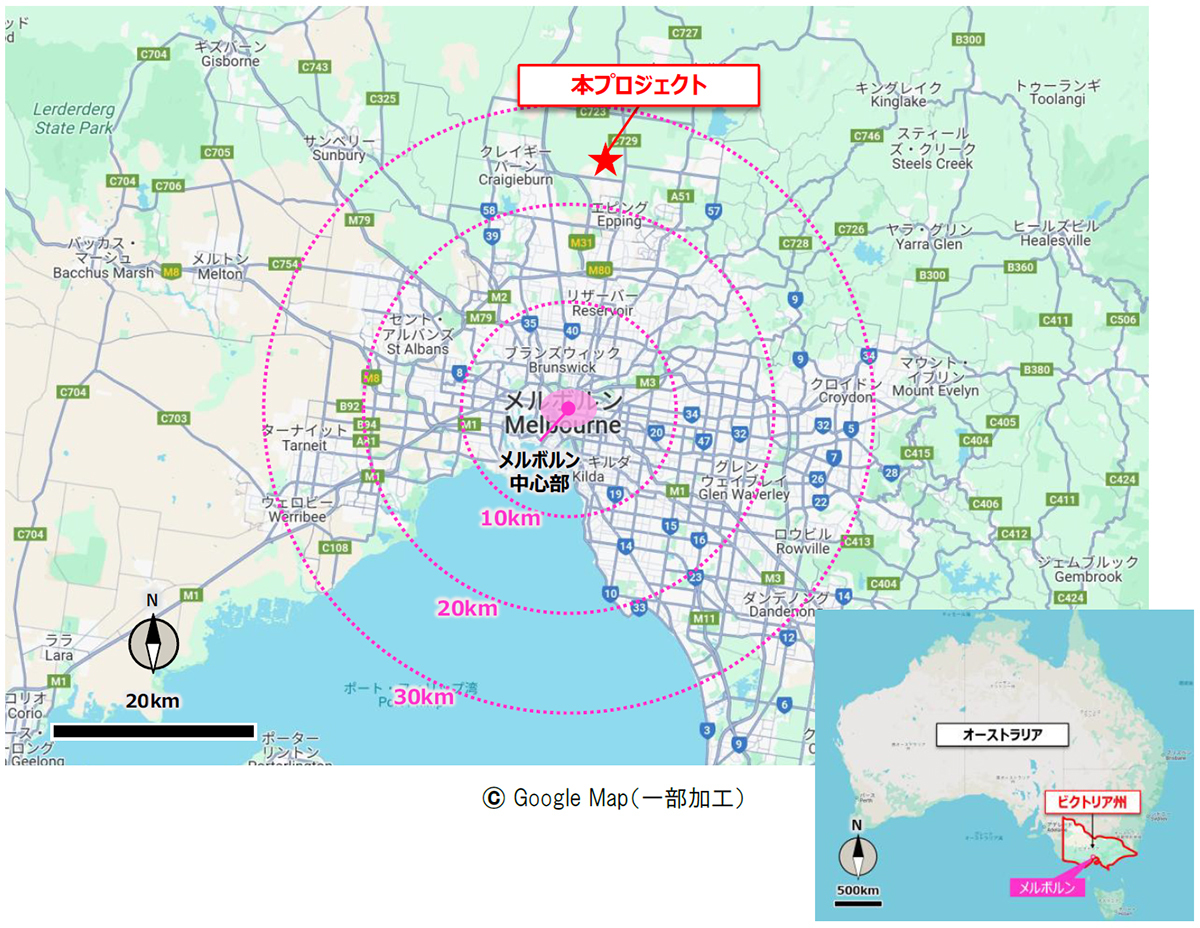Click the red star project marker

point(604,161)
